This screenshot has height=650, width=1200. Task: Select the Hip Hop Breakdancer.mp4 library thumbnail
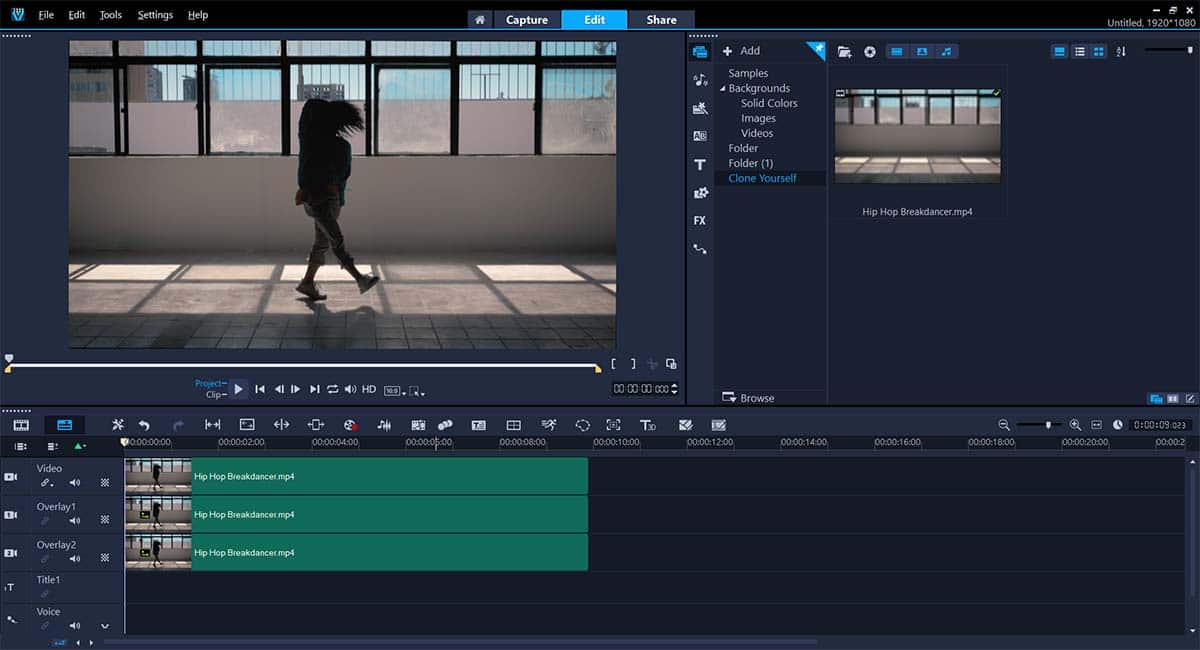pyautogui.click(x=917, y=136)
